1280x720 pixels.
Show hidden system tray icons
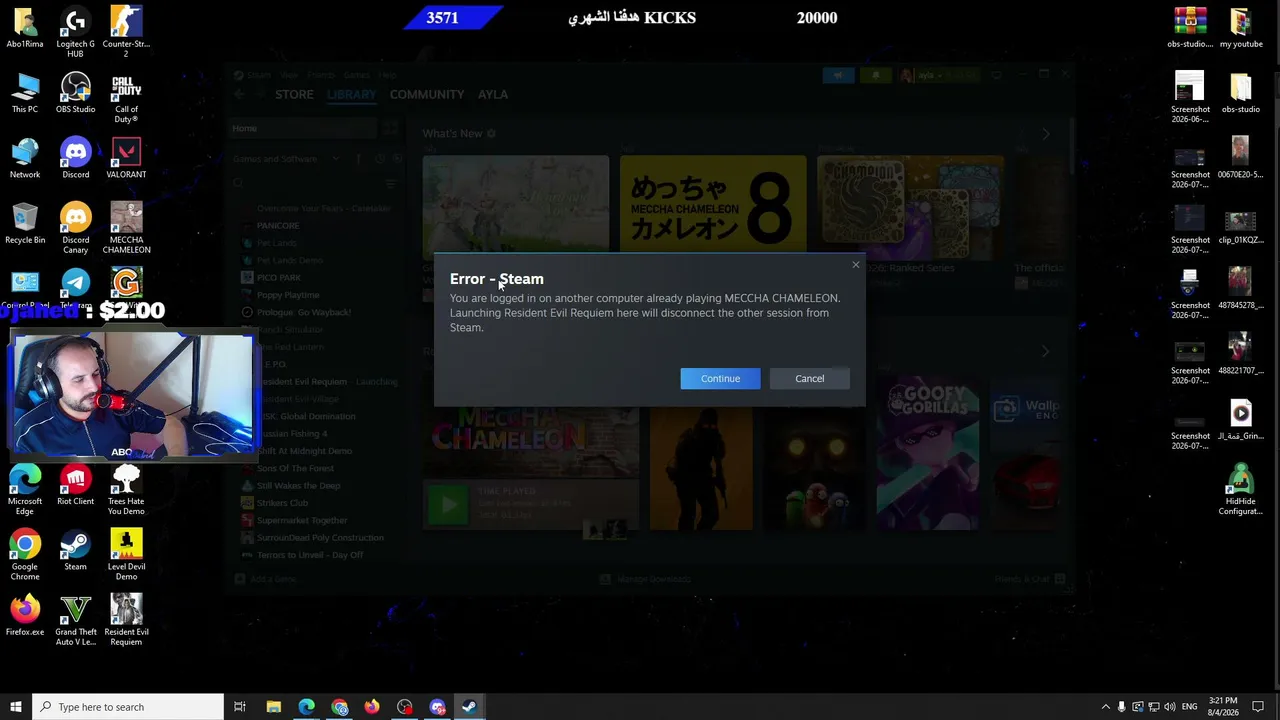click(1105, 707)
